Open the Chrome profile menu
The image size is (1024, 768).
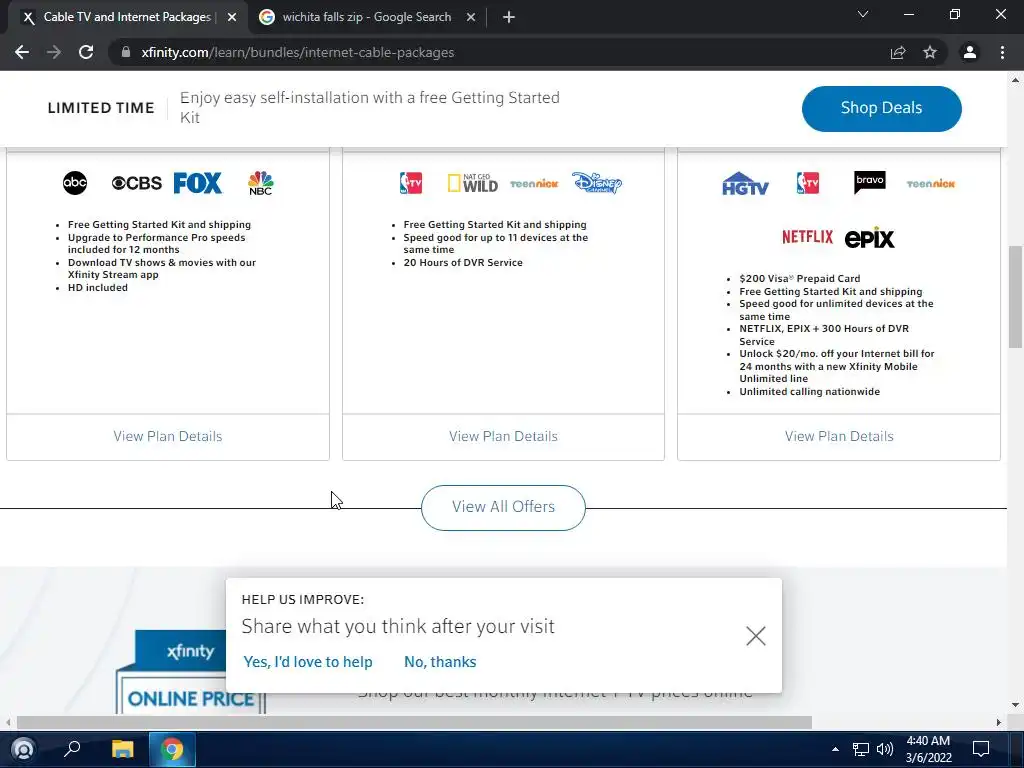[x=969, y=52]
